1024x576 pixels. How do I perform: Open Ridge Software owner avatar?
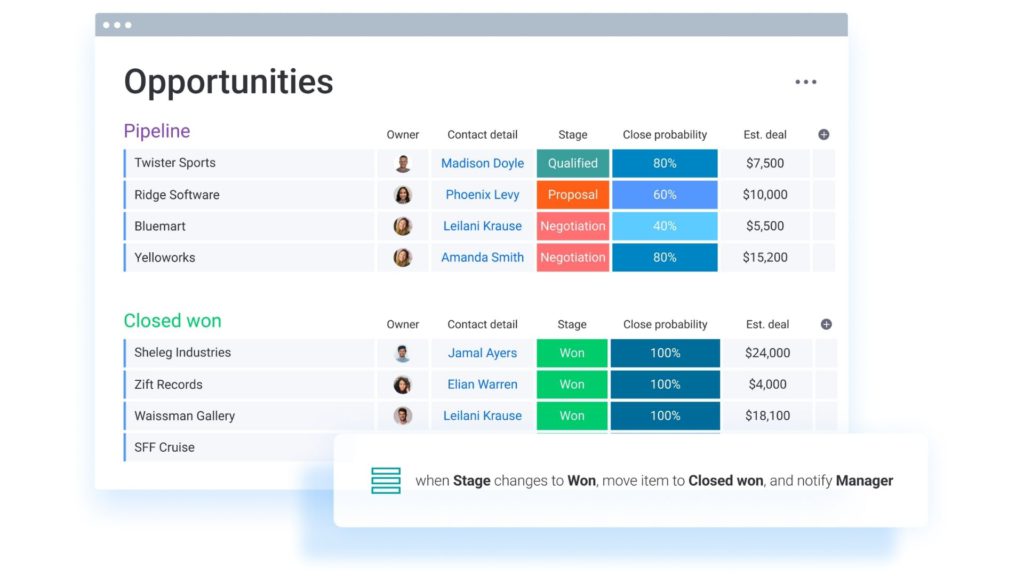(403, 195)
